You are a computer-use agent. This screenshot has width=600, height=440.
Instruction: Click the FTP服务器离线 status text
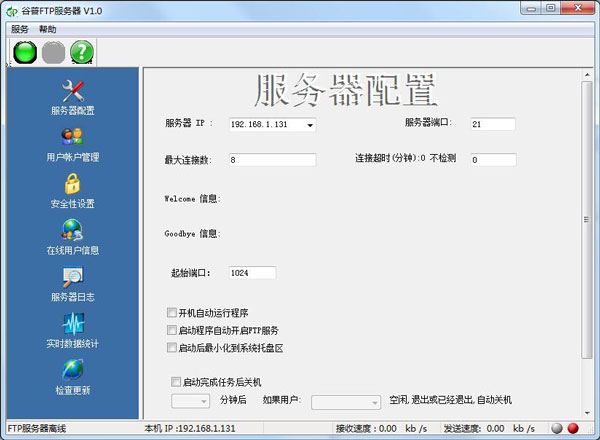point(37,428)
